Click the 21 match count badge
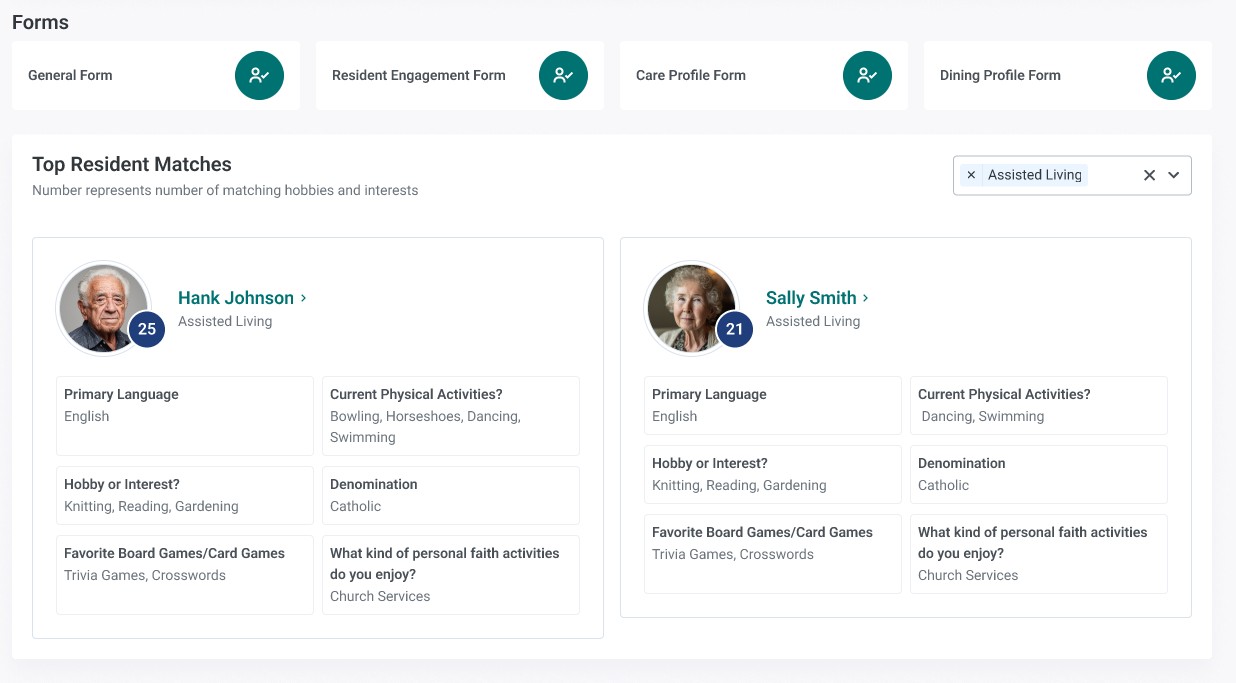This screenshot has height=683, width=1236. pos(735,329)
